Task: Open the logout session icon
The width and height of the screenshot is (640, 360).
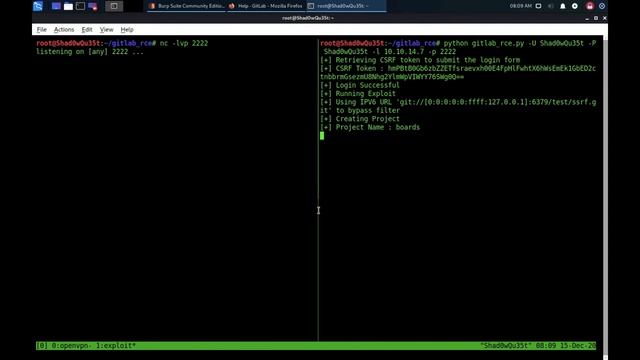Action: tap(602, 6)
